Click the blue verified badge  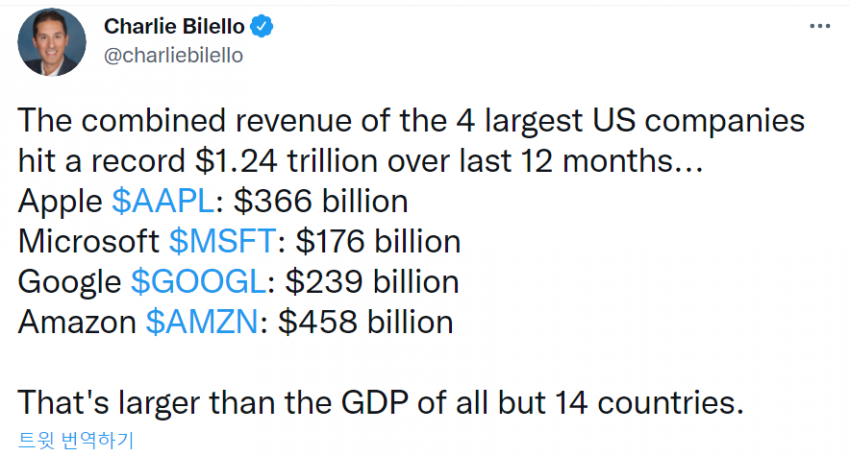262,27
